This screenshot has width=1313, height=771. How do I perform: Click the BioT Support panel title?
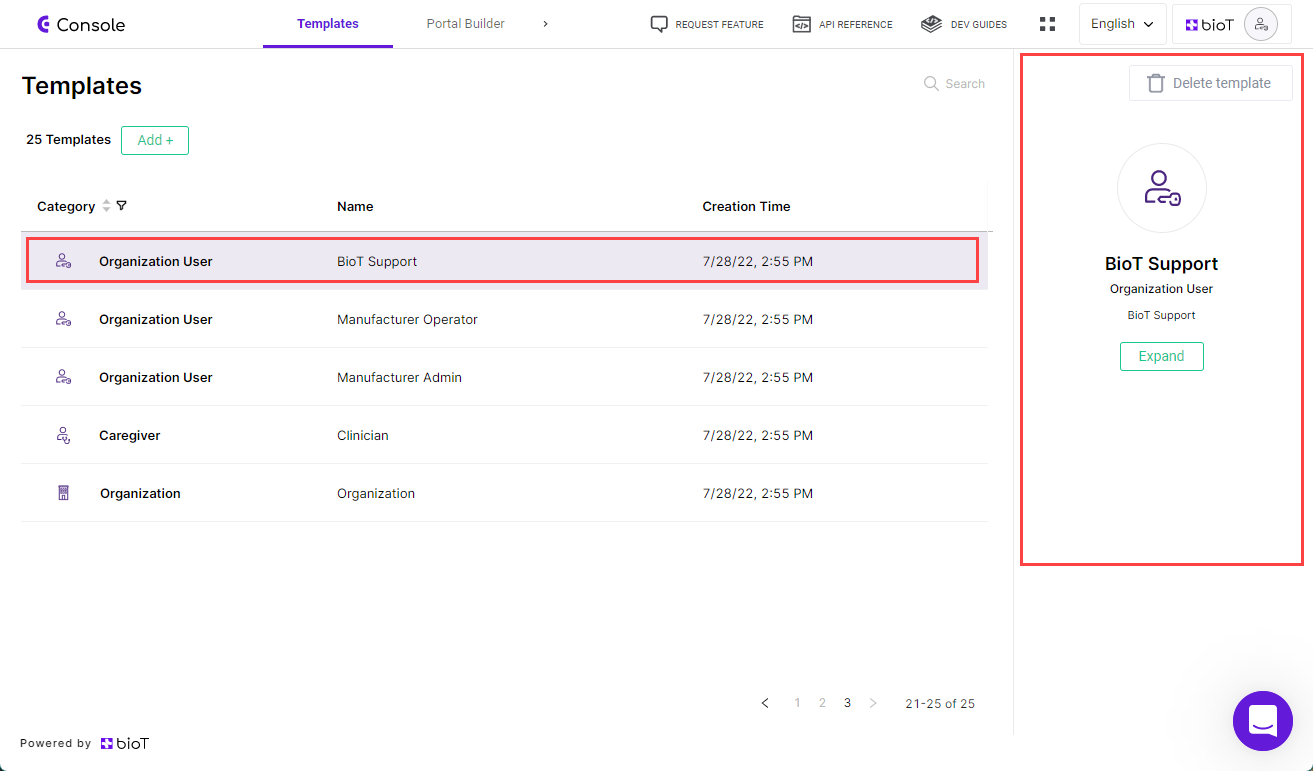click(1161, 264)
